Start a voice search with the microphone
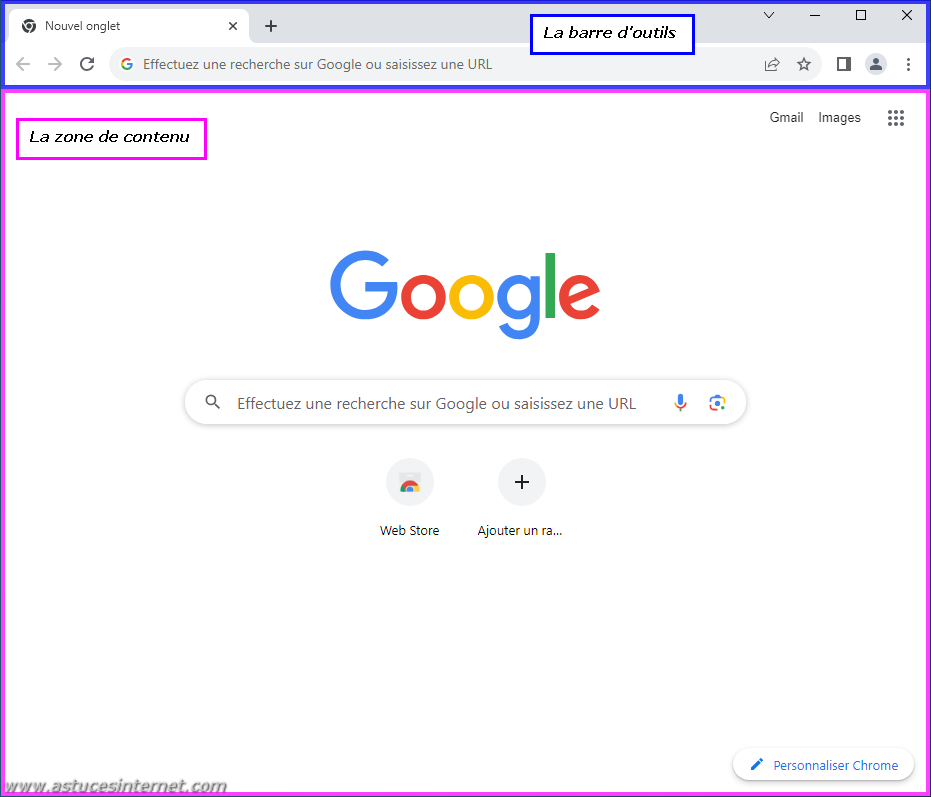The width and height of the screenshot is (931, 797). click(680, 403)
